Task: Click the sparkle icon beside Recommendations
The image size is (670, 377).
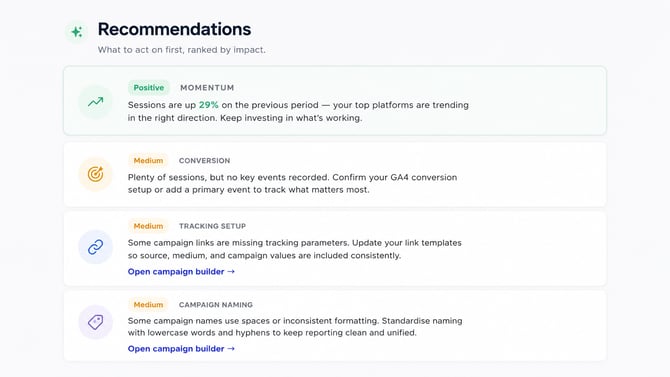Action: 76,32
